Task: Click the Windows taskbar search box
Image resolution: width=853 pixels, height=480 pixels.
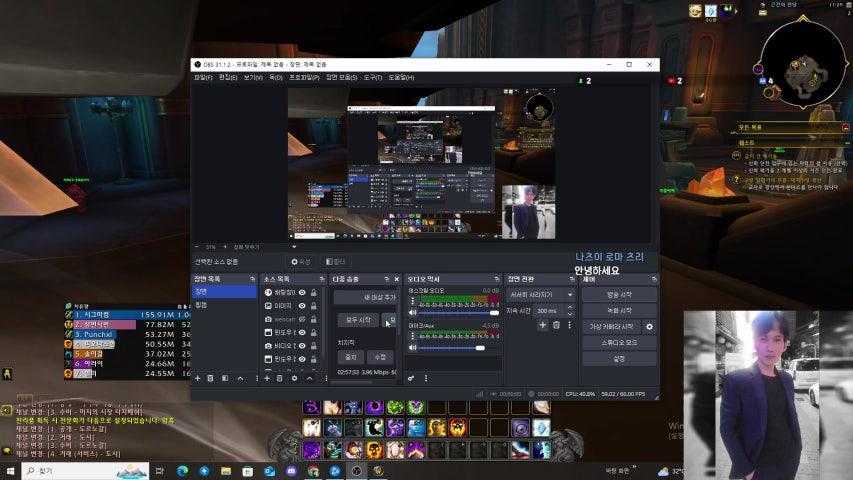Action: coord(85,471)
